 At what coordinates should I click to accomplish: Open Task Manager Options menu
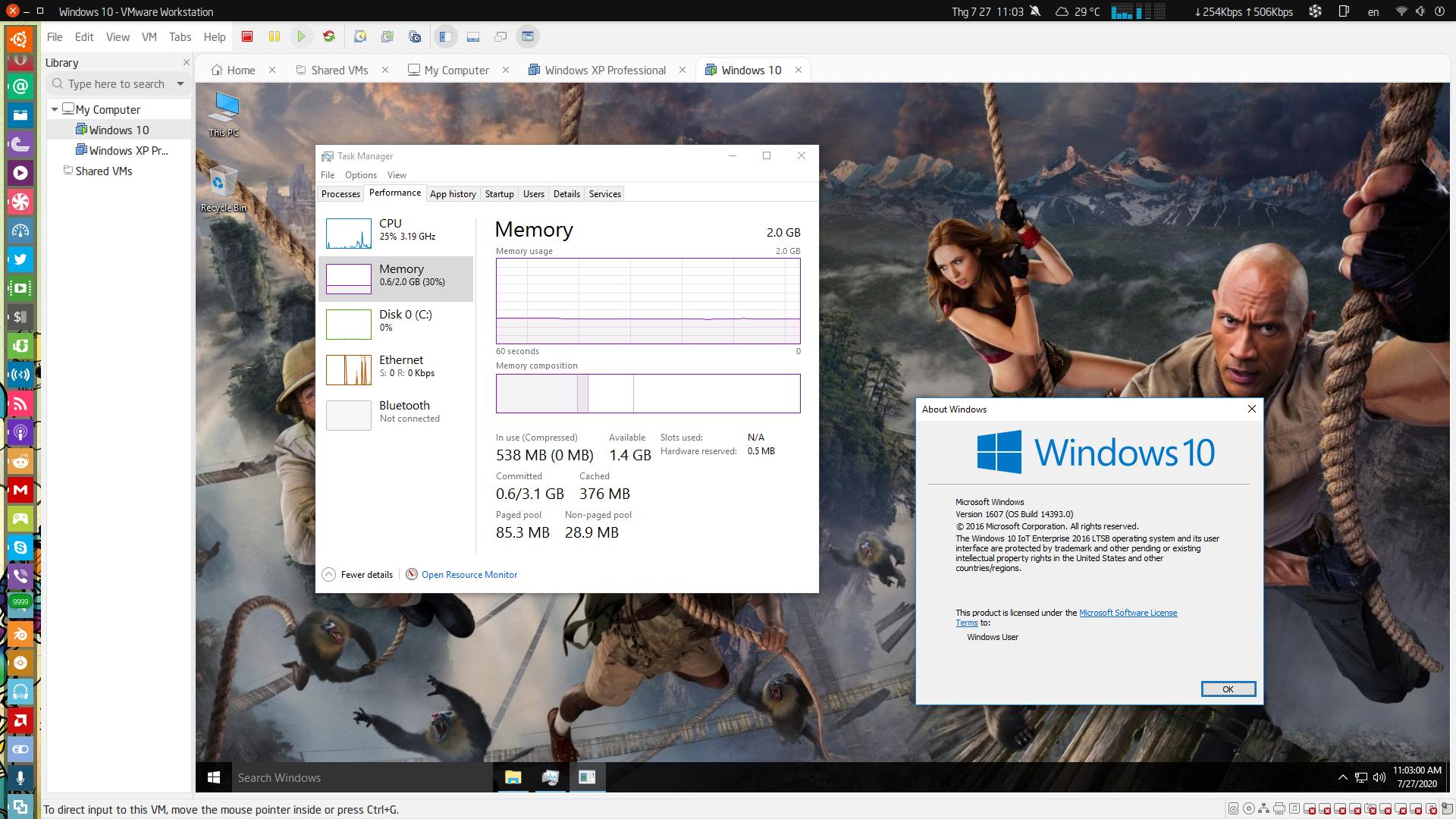click(x=361, y=175)
